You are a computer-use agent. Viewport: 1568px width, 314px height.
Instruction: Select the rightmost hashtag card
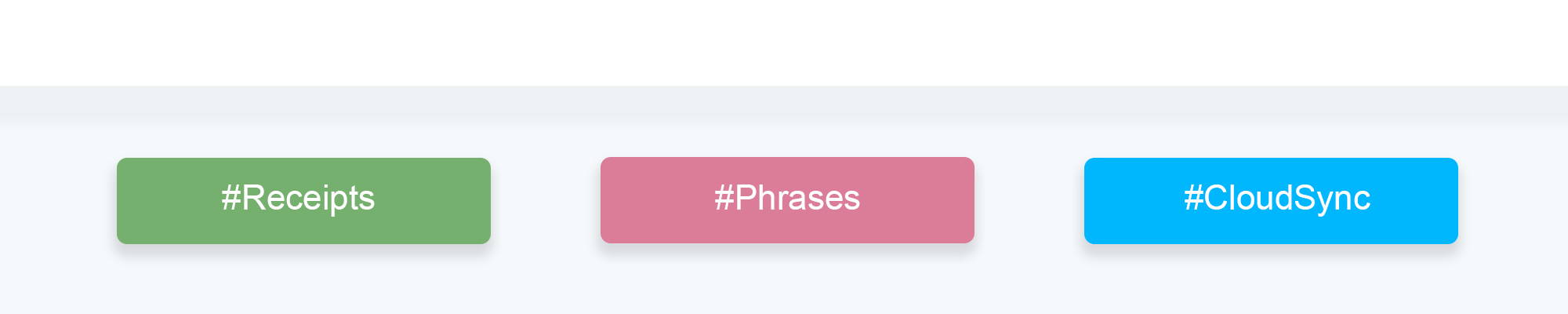(1271, 201)
